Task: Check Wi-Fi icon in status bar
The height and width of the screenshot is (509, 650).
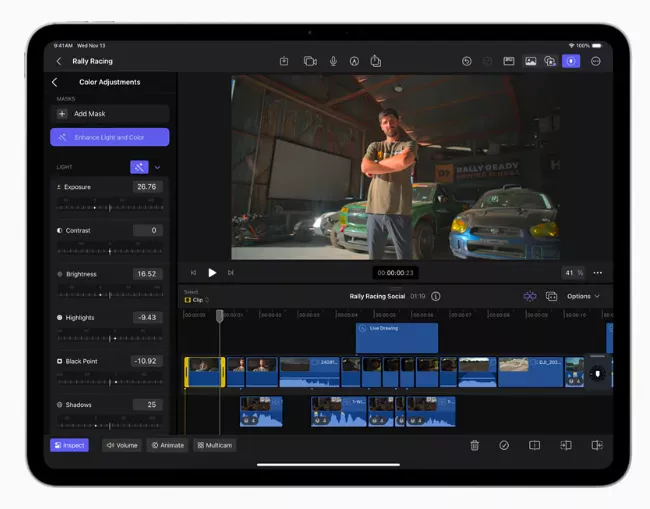Action: click(571, 46)
